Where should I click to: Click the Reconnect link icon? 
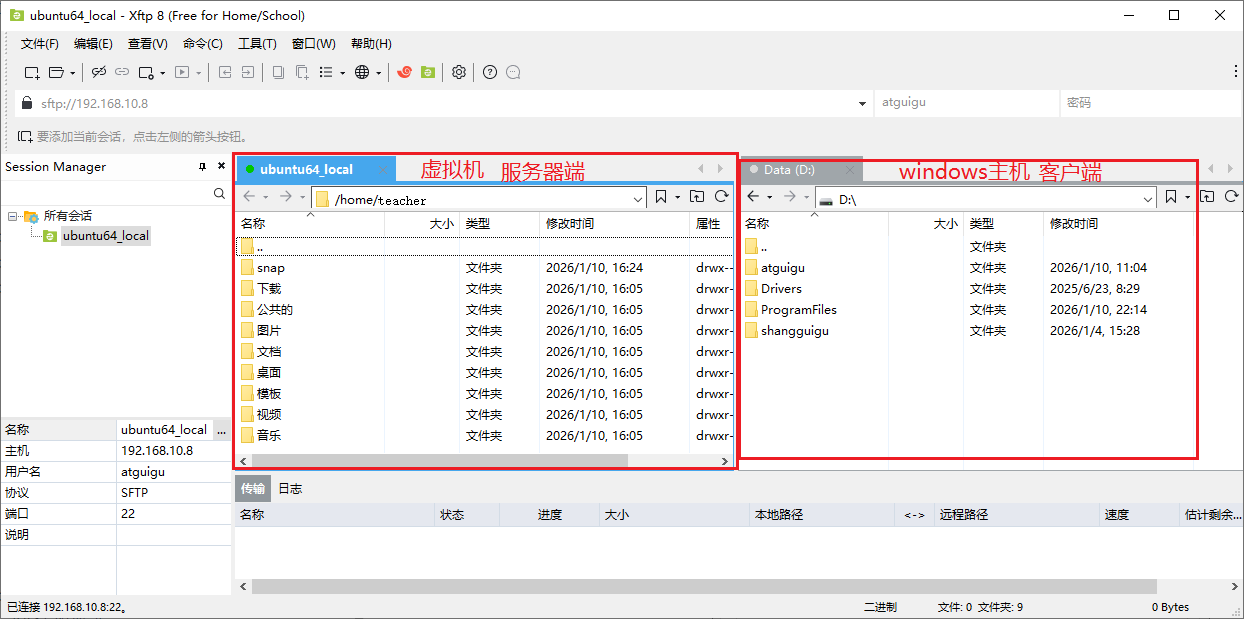coord(122,72)
